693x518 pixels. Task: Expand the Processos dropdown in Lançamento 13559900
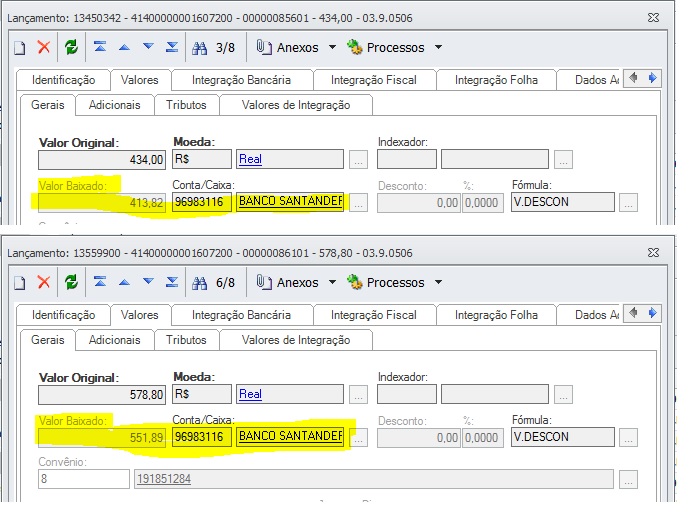coord(438,283)
